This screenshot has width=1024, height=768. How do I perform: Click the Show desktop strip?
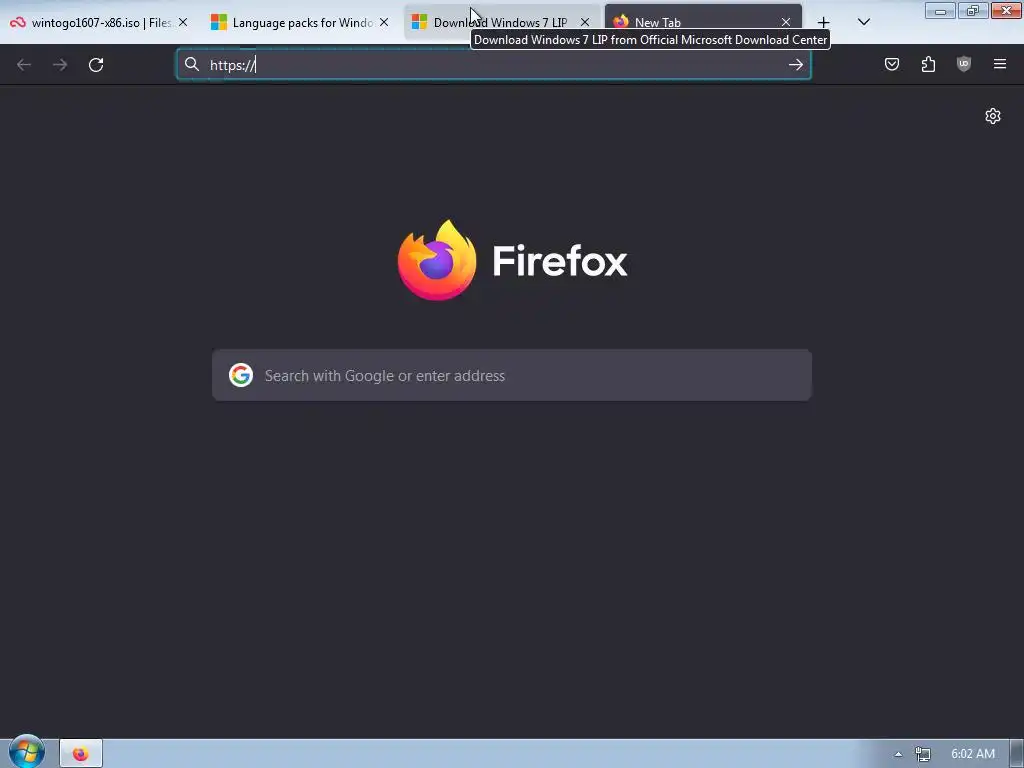click(1017, 754)
